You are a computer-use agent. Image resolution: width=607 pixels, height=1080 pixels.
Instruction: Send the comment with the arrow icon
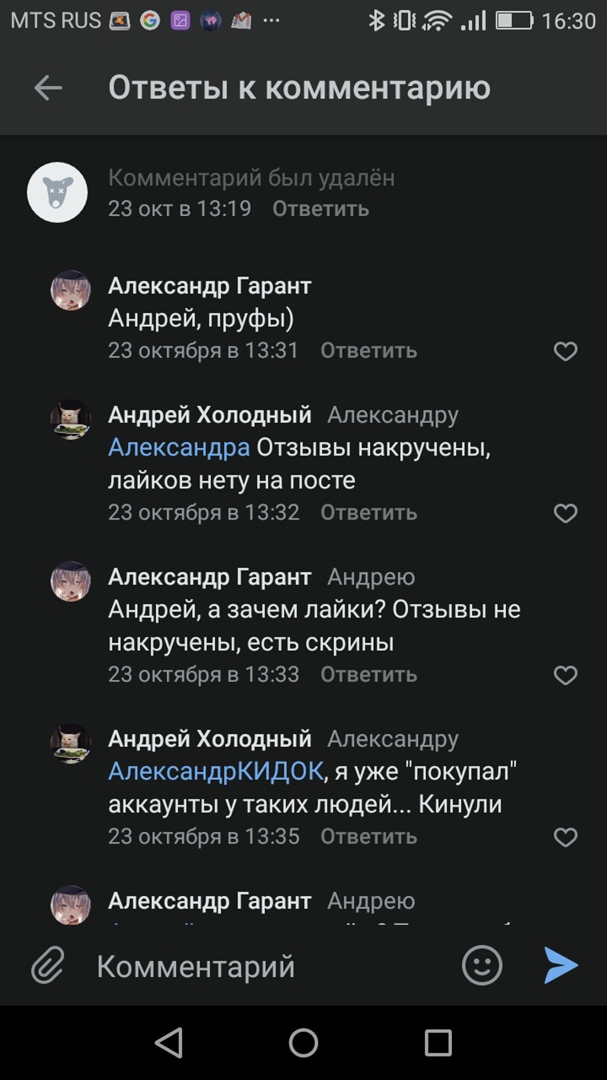click(561, 965)
